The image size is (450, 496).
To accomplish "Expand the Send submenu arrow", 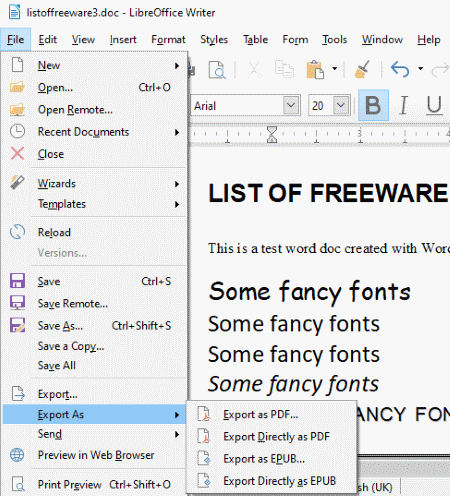I will point(177,434).
